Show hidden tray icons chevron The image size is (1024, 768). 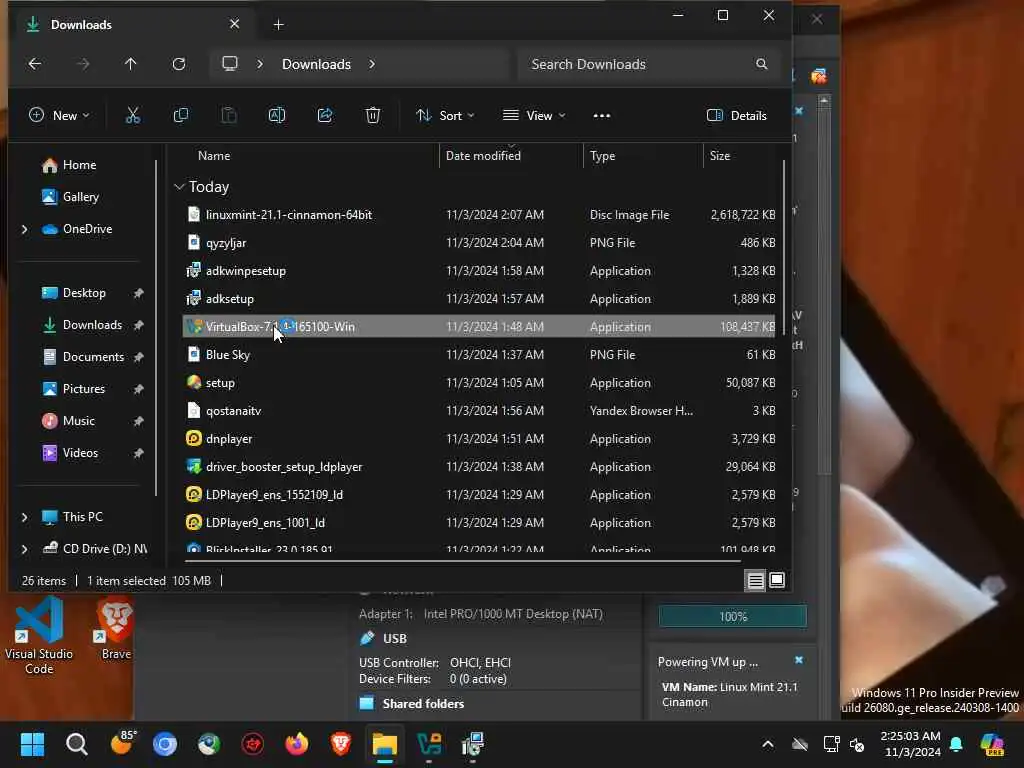(768, 744)
